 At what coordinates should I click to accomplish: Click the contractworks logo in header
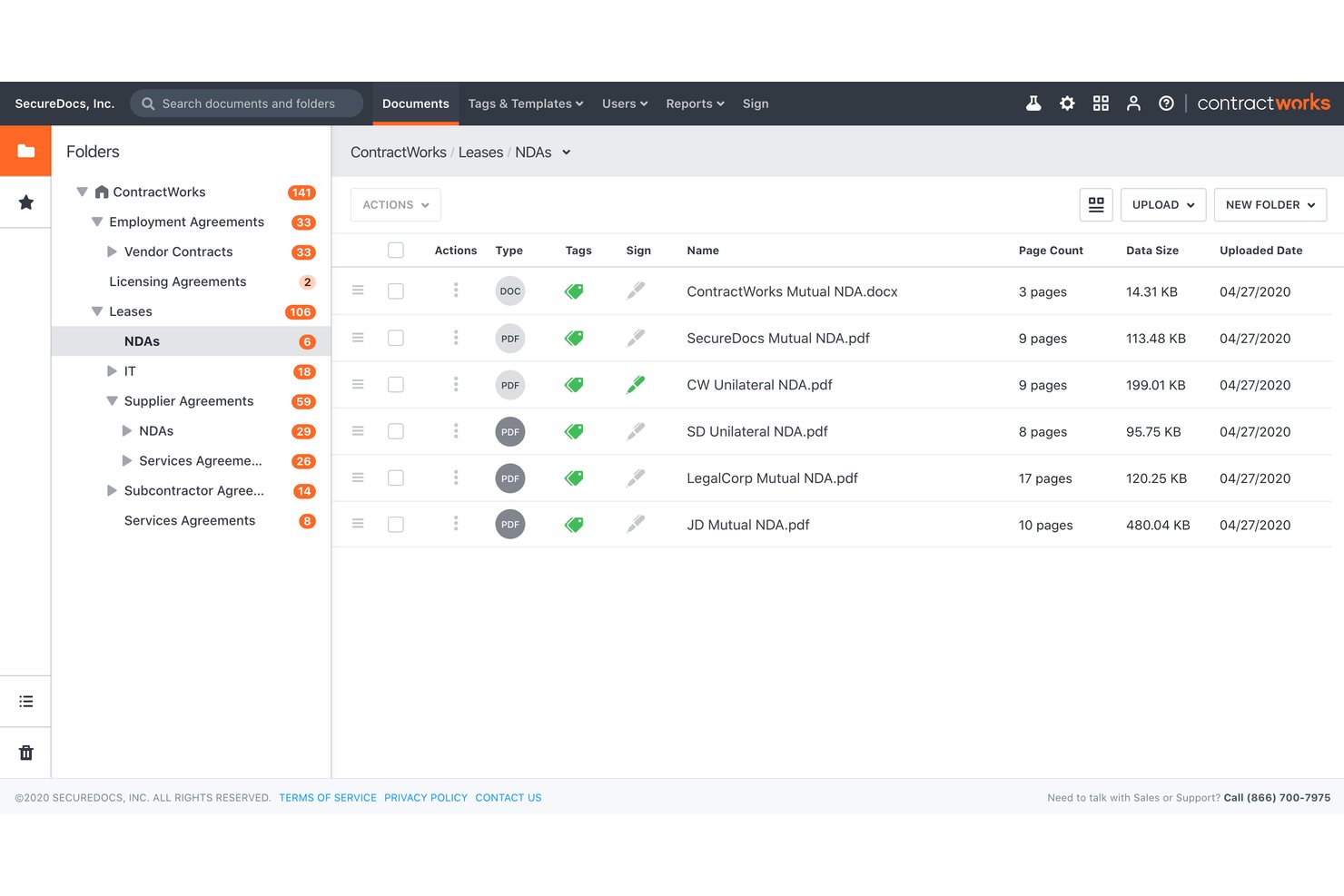point(1263,103)
